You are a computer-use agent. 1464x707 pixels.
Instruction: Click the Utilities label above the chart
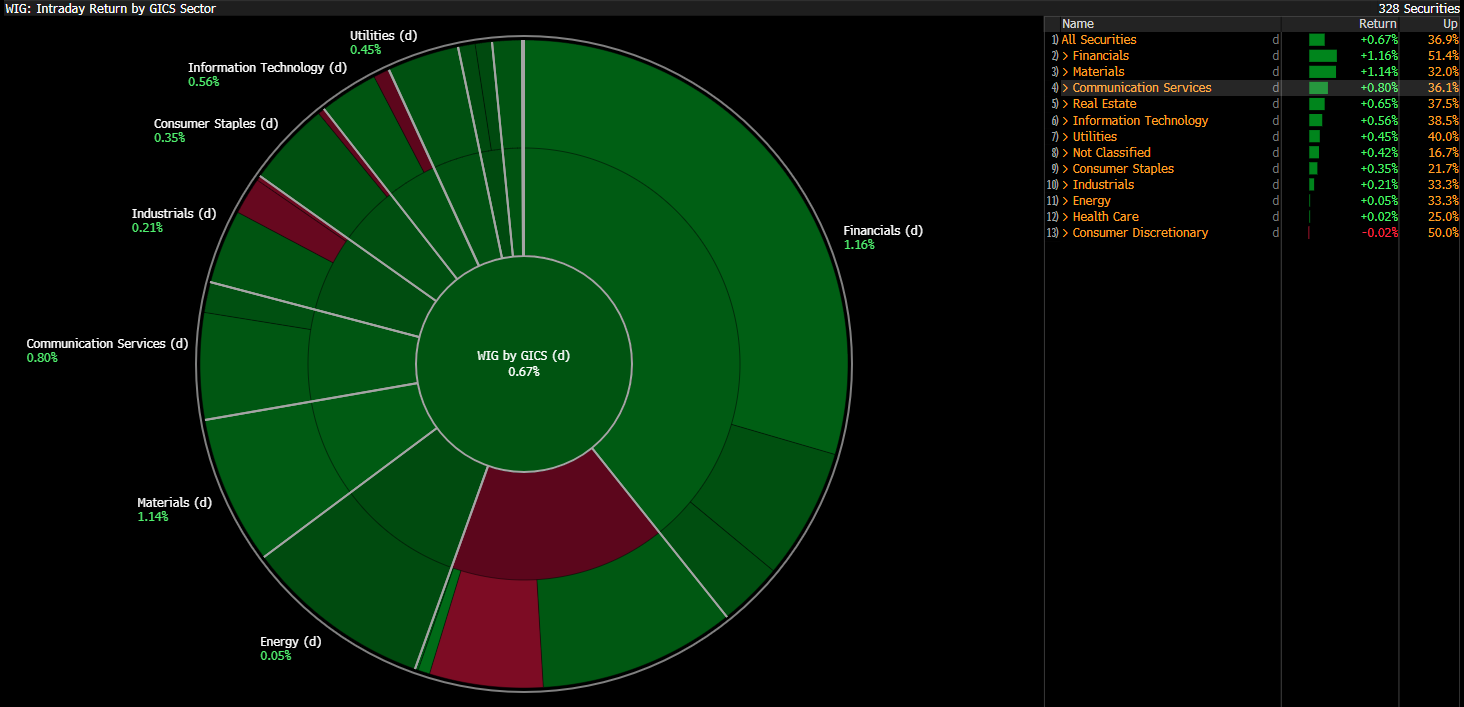click(x=383, y=36)
